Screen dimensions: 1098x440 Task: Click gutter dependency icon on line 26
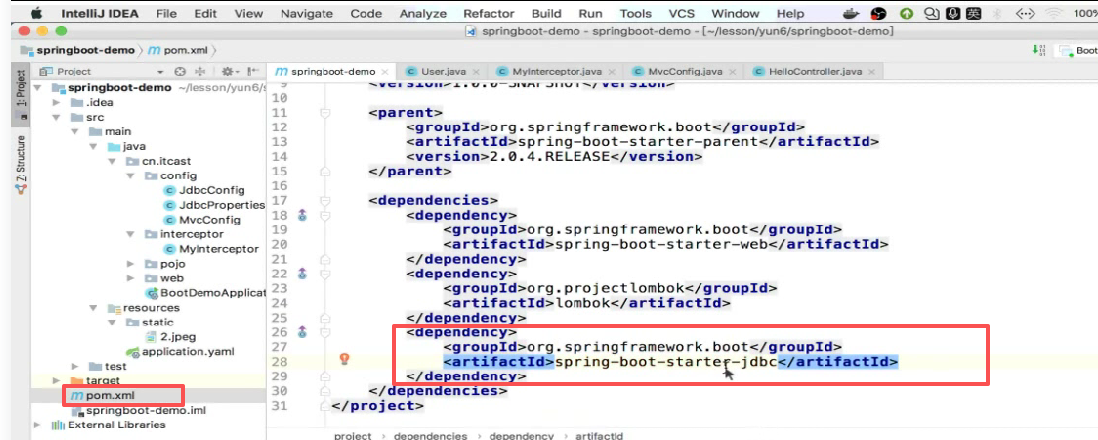303,331
